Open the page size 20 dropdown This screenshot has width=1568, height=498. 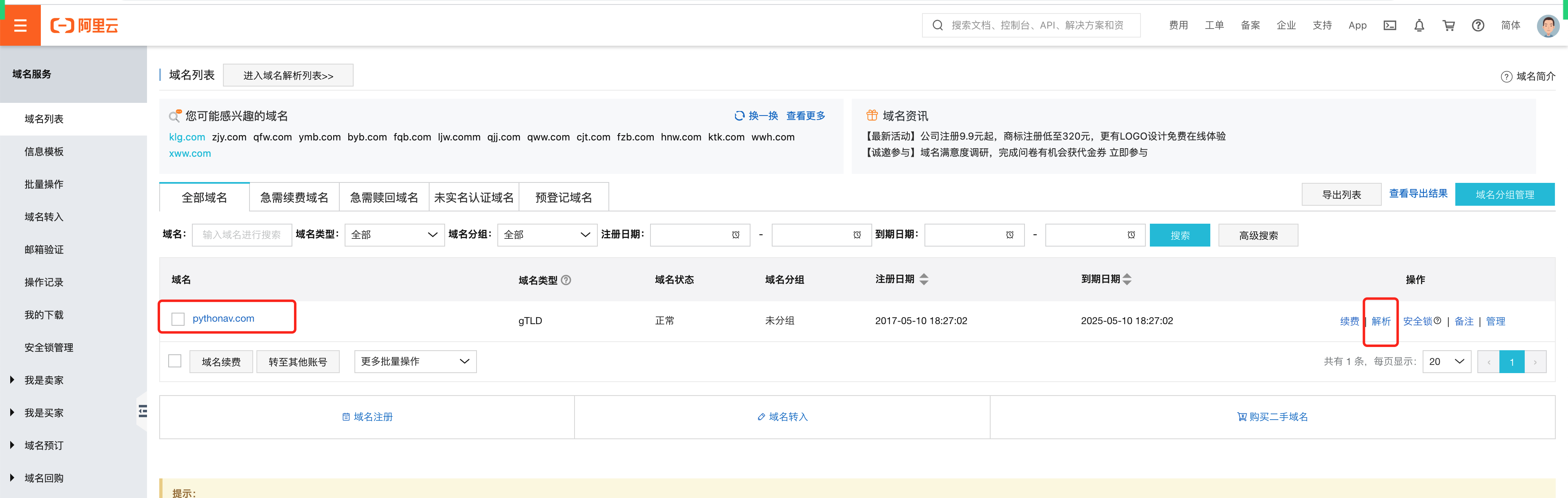1446,362
